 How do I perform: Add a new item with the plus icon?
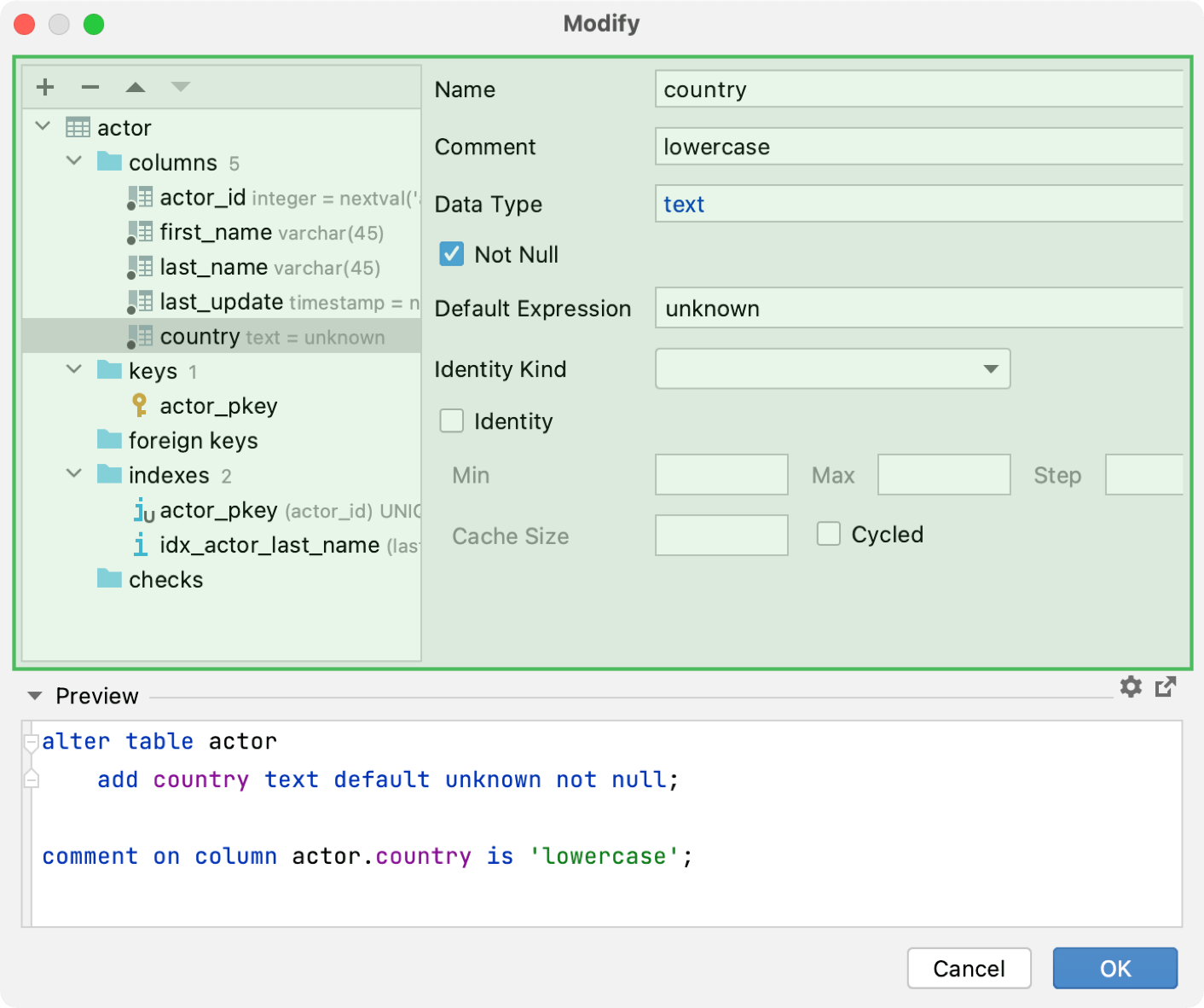pyautogui.click(x=44, y=86)
